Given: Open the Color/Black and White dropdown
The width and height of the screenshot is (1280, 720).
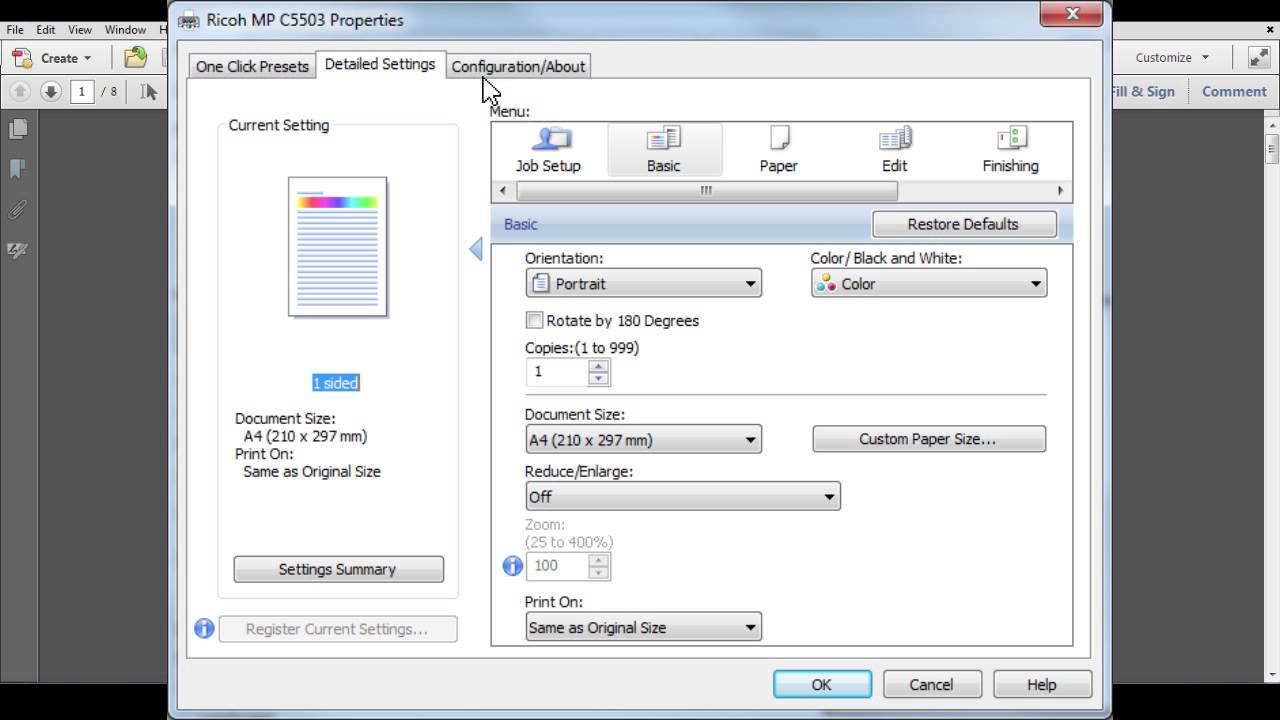Looking at the screenshot, I should click(929, 283).
